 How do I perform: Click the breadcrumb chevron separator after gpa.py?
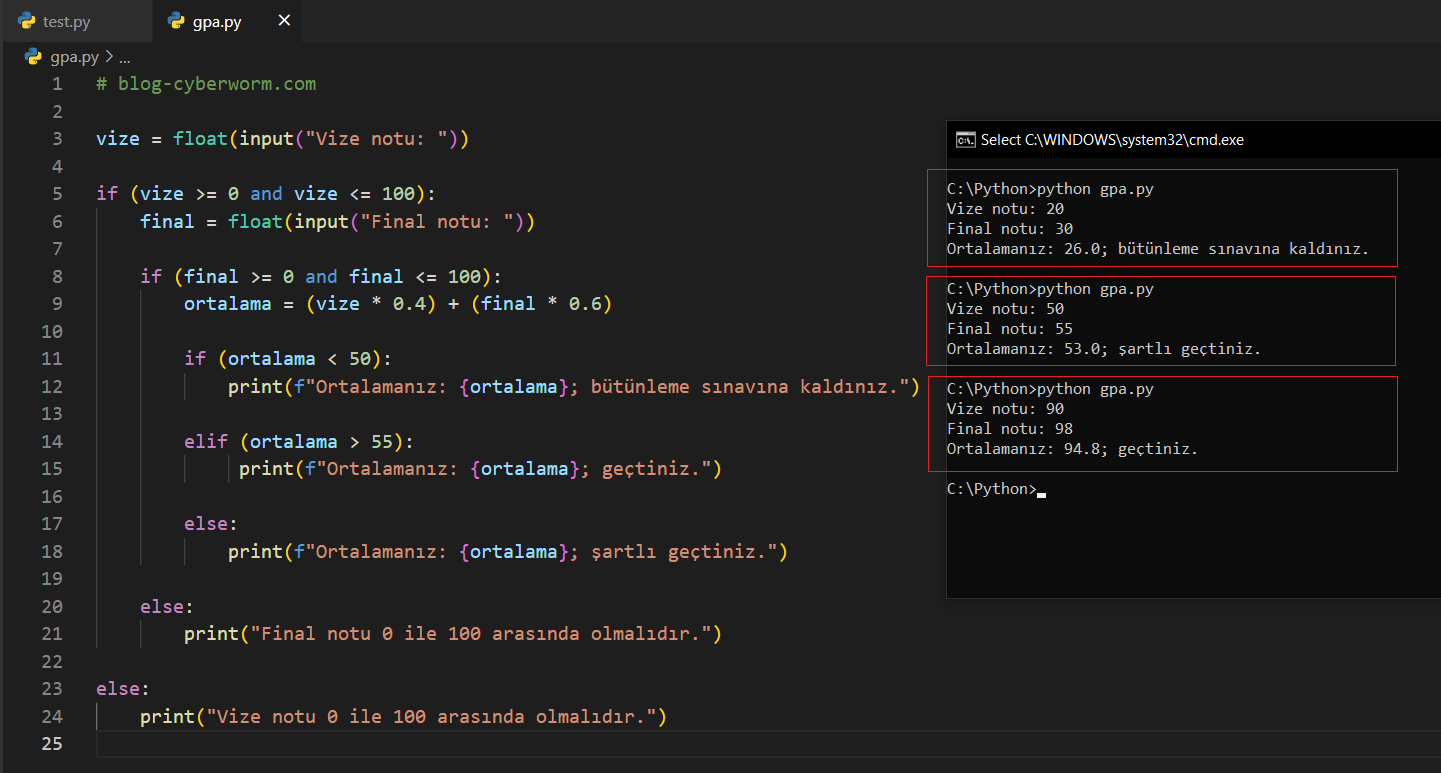109,57
